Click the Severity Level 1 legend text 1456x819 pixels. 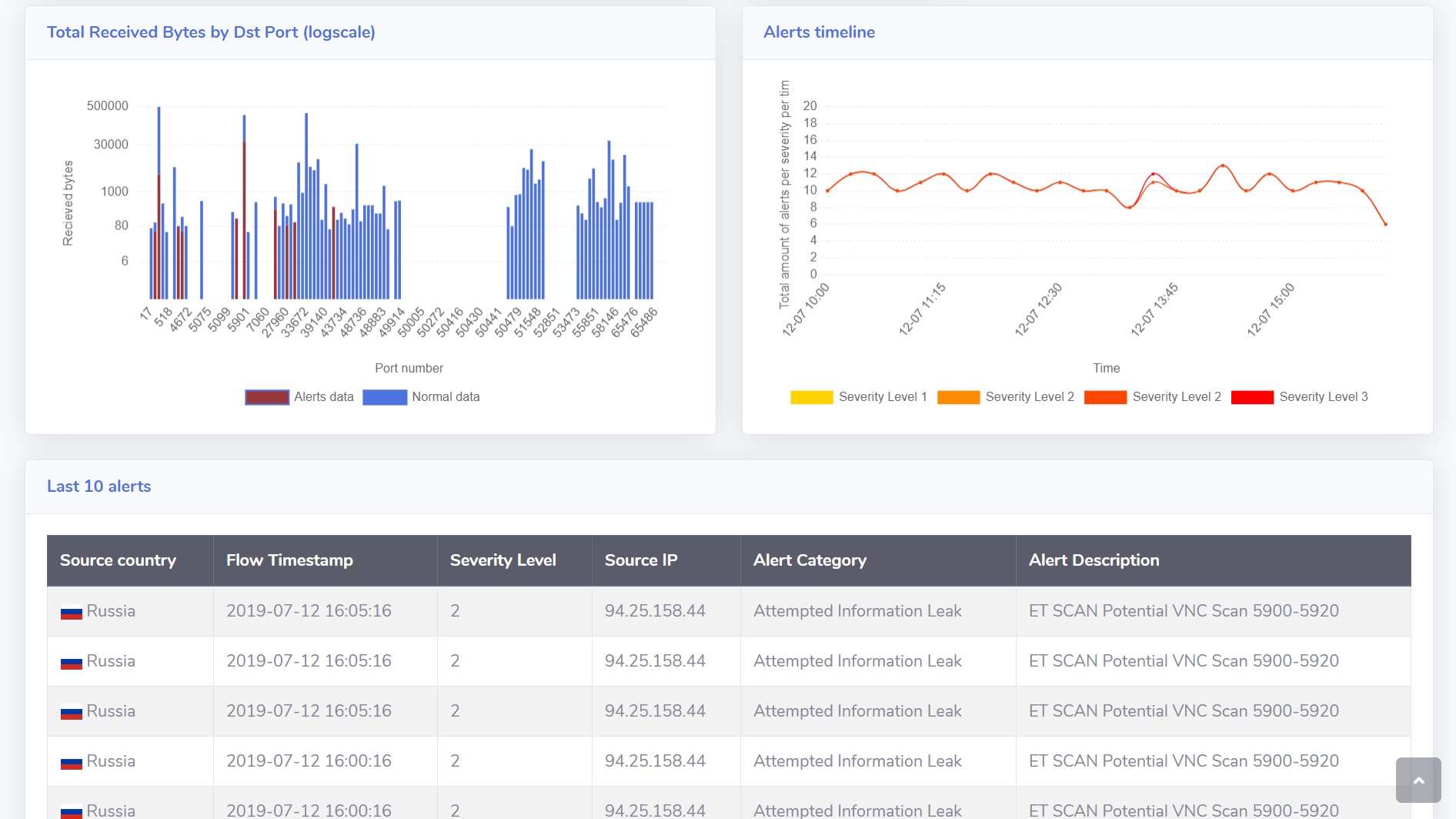tap(883, 397)
